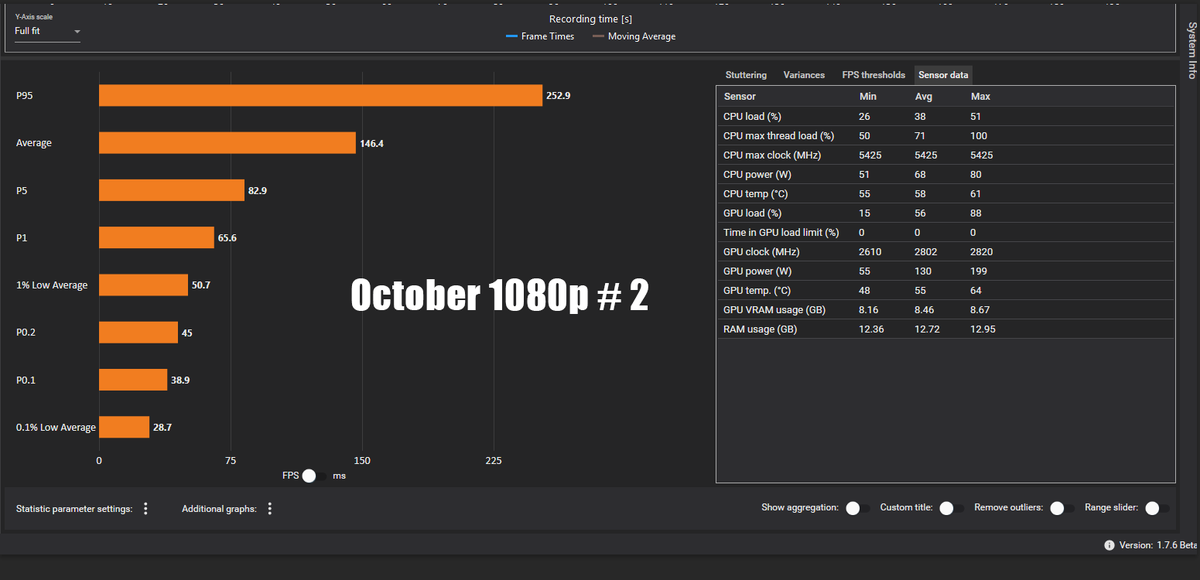The height and width of the screenshot is (580, 1200).
Task: Click the P5 bar in the chart
Action: [x=171, y=190]
